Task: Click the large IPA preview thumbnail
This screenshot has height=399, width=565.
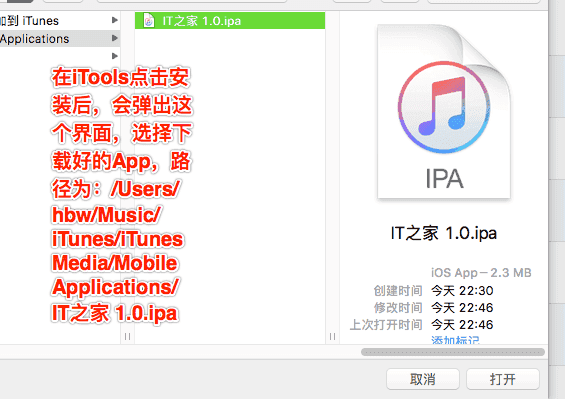Action: [x=444, y=111]
